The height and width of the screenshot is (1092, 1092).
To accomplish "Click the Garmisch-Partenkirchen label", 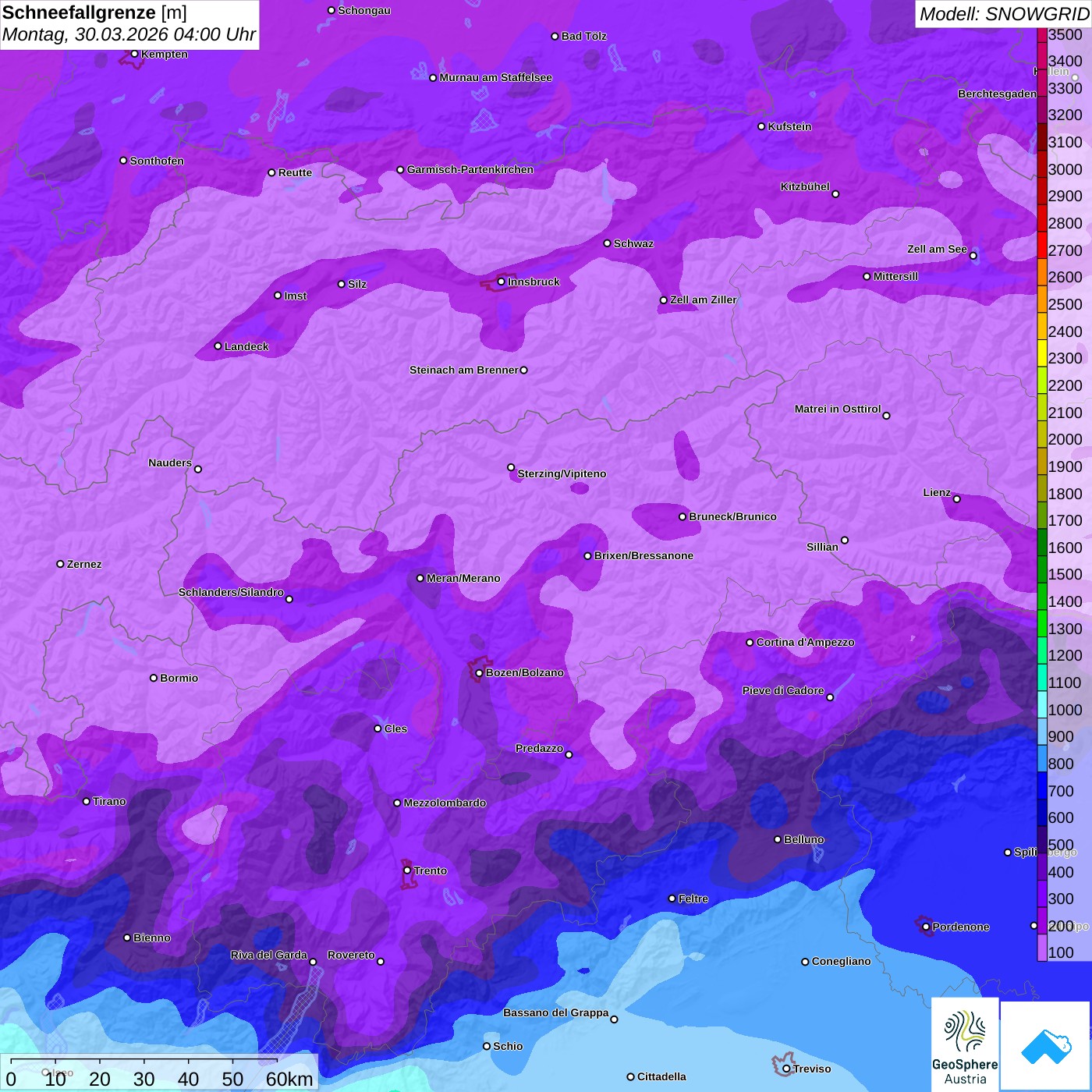I will coord(470,169).
